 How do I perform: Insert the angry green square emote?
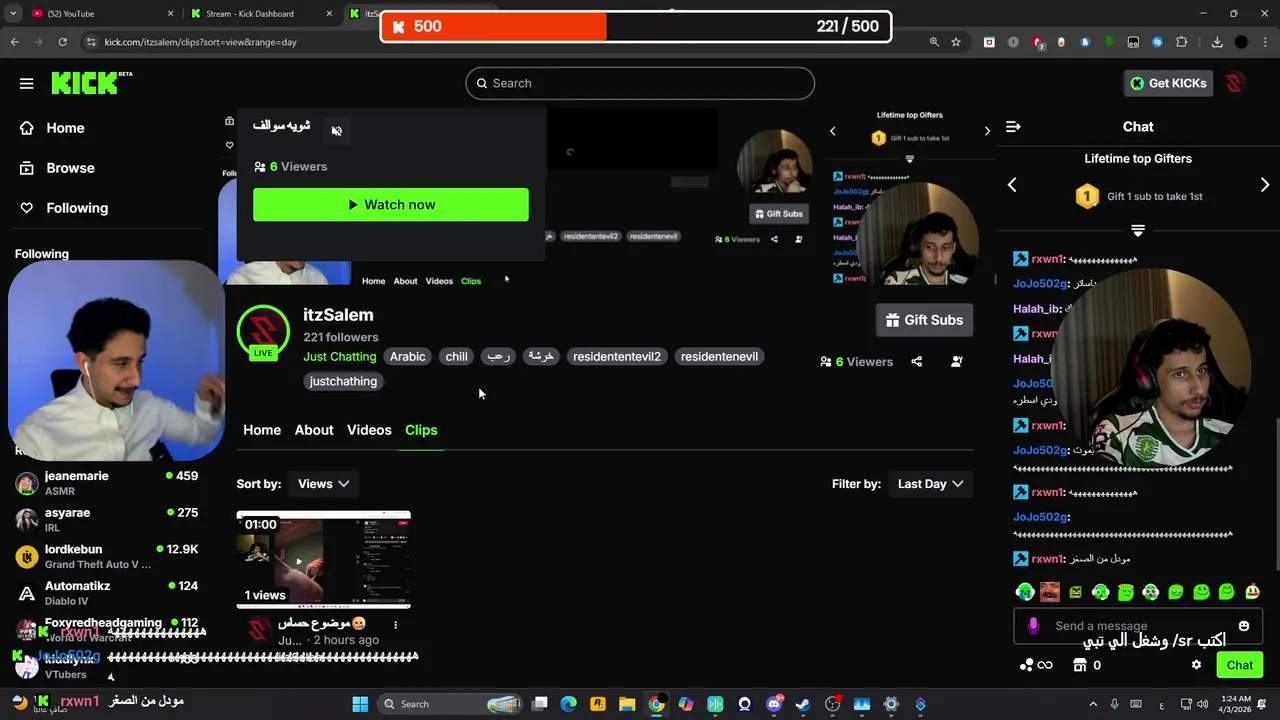tap(1075, 592)
